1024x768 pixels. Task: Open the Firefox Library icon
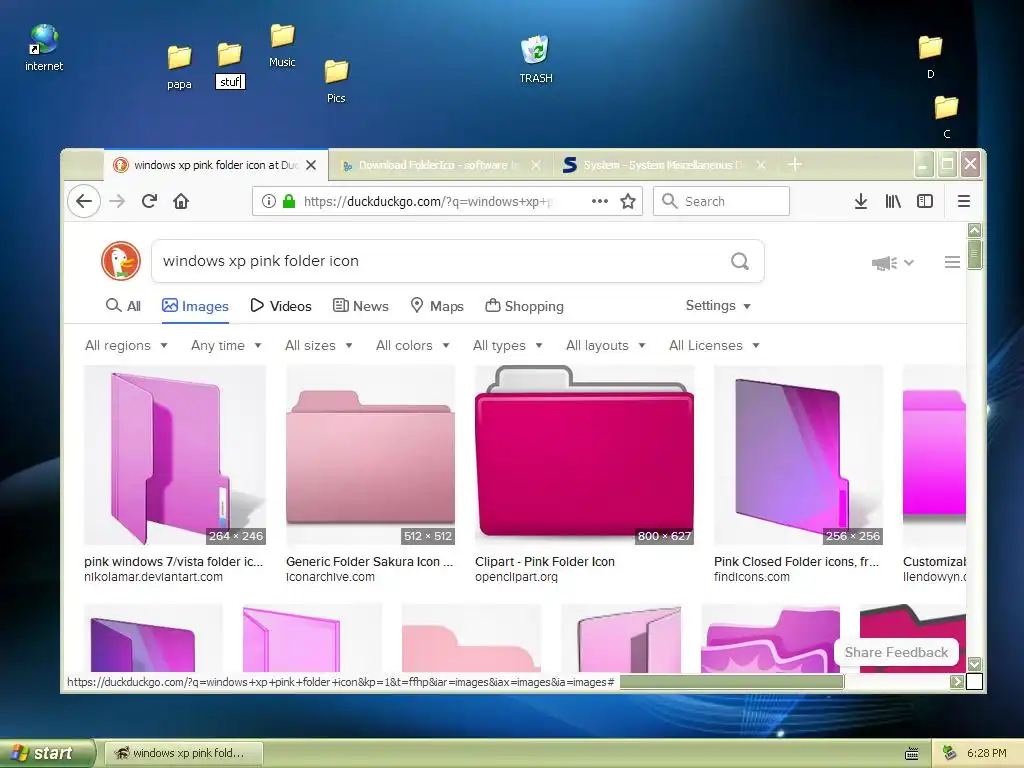point(893,201)
